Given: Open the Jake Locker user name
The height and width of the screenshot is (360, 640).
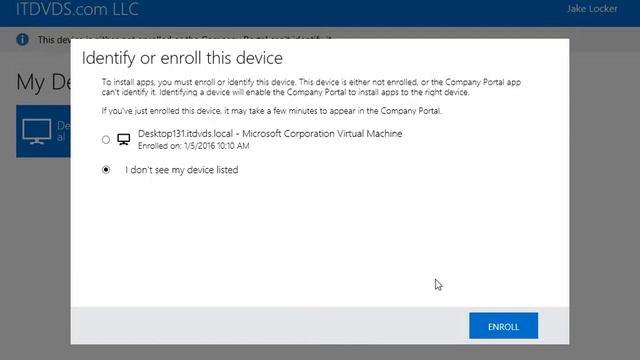Looking at the screenshot, I should (x=592, y=9).
